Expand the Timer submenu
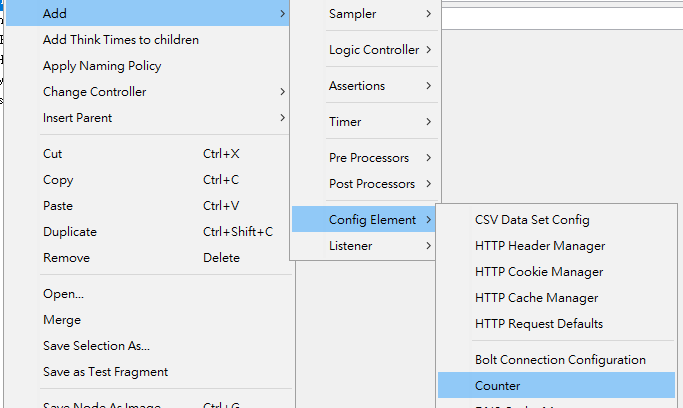The image size is (683, 408). [x=345, y=122]
